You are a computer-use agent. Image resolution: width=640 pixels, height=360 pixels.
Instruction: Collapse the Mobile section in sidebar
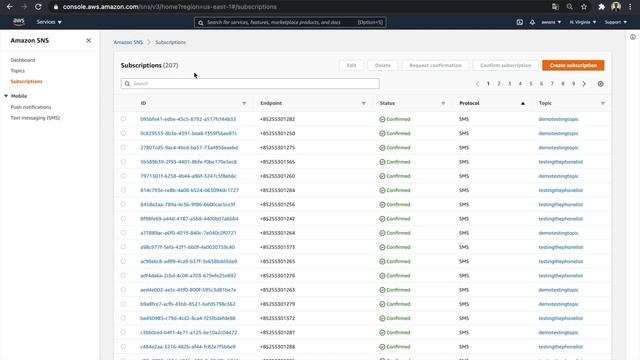(x=6, y=96)
